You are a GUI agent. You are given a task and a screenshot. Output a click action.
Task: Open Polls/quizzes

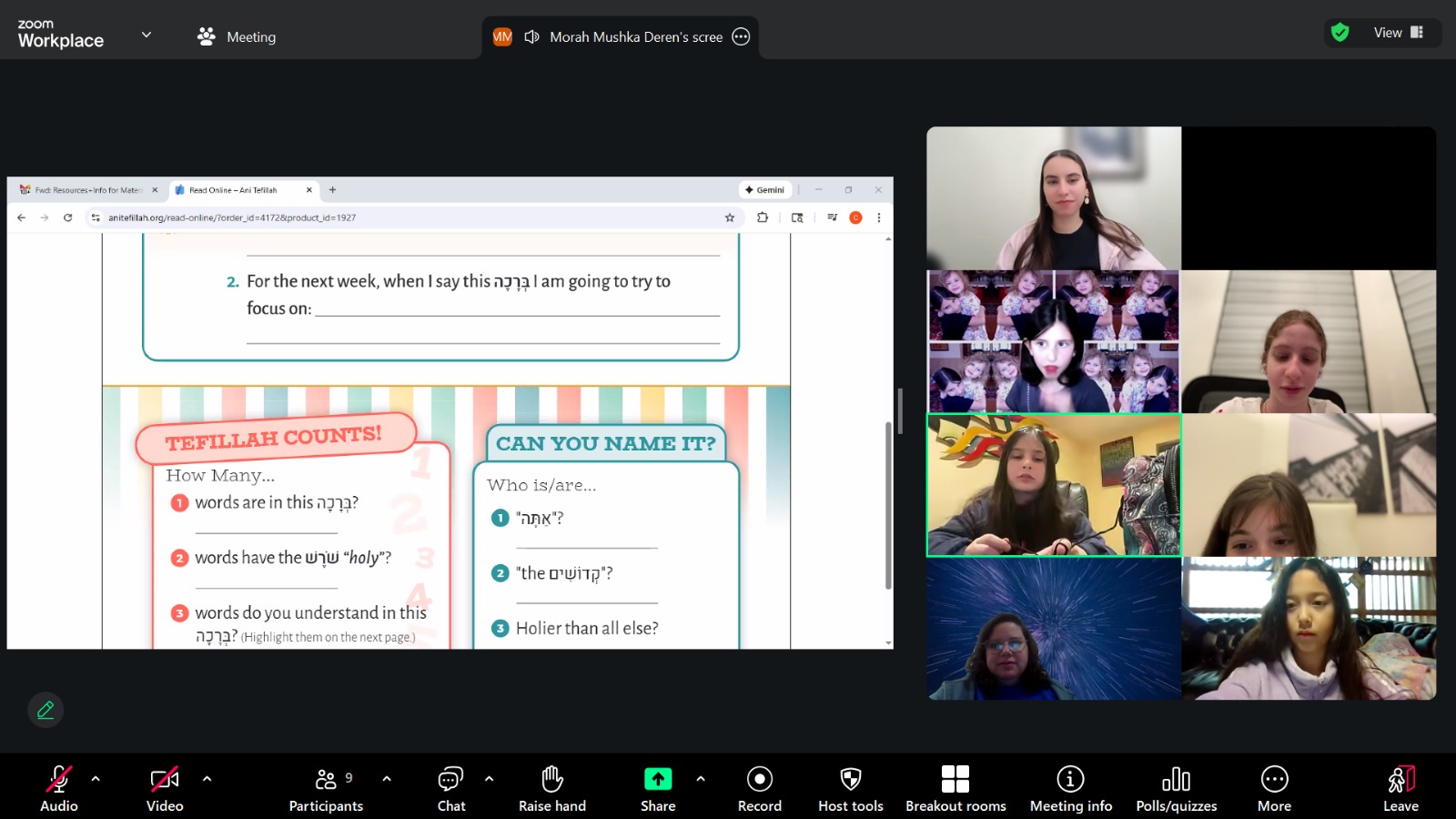[x=1176, y=788]
